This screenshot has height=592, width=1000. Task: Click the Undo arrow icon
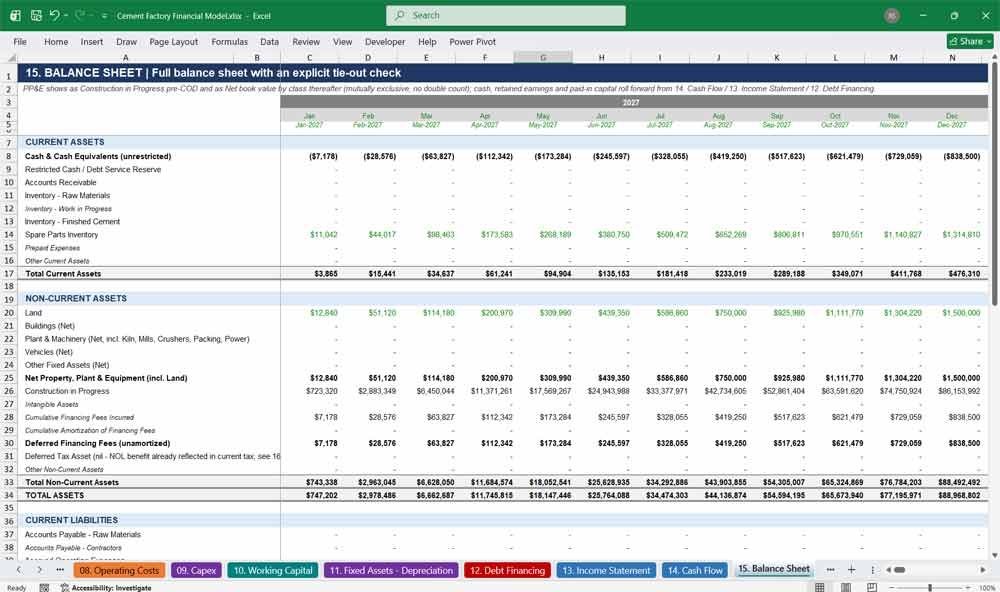pyautogui.click(x=55, y=15)
